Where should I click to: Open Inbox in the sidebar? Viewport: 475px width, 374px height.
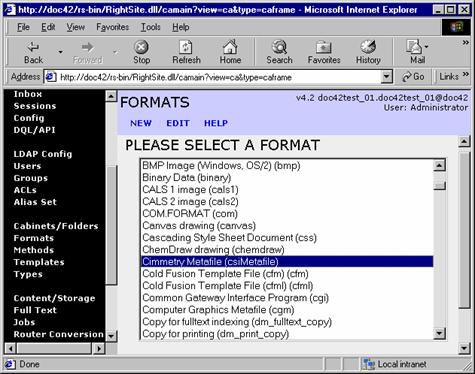pyautogui.click(x=28, y=94)
